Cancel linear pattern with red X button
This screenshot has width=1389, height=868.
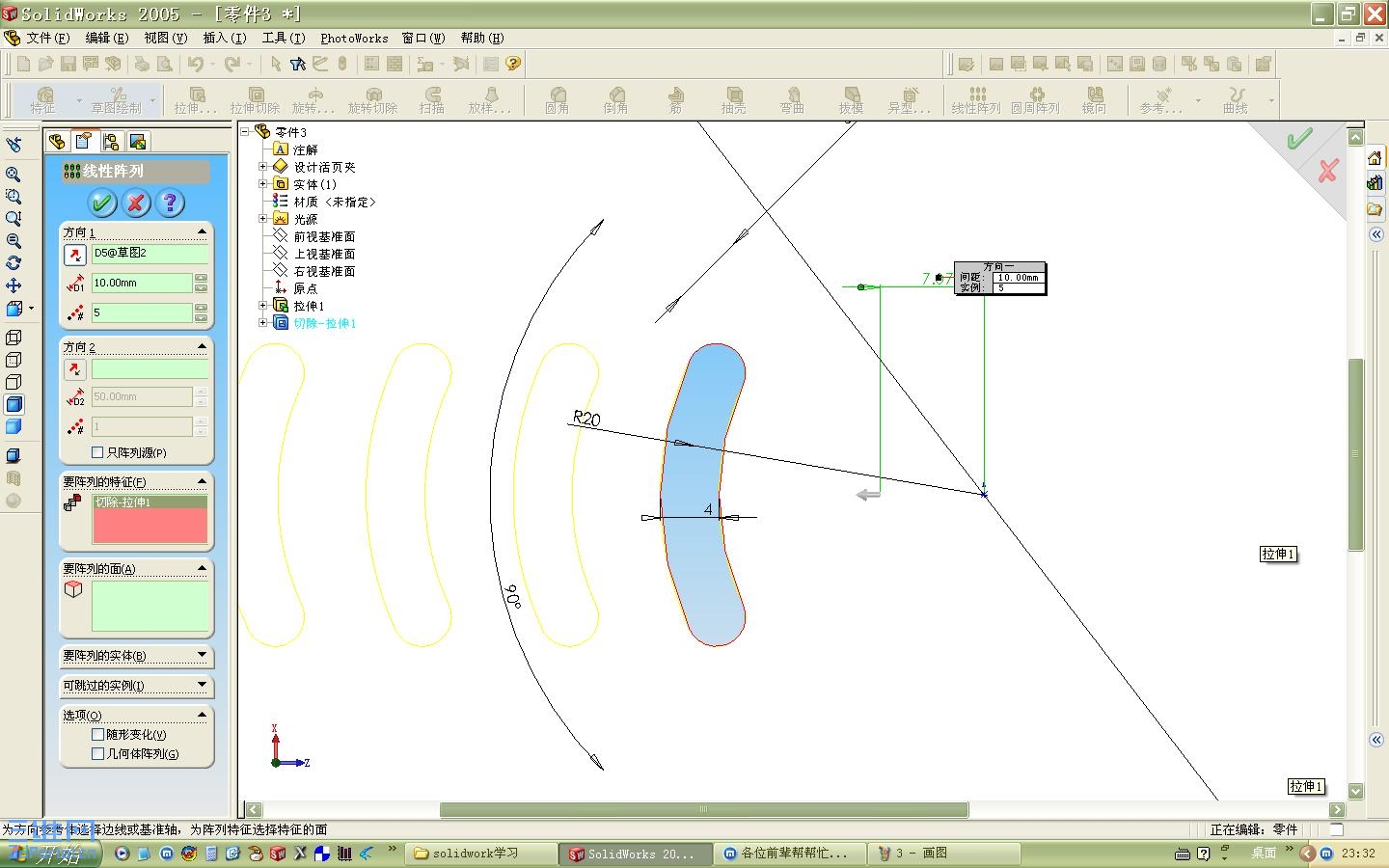(136, 203)
